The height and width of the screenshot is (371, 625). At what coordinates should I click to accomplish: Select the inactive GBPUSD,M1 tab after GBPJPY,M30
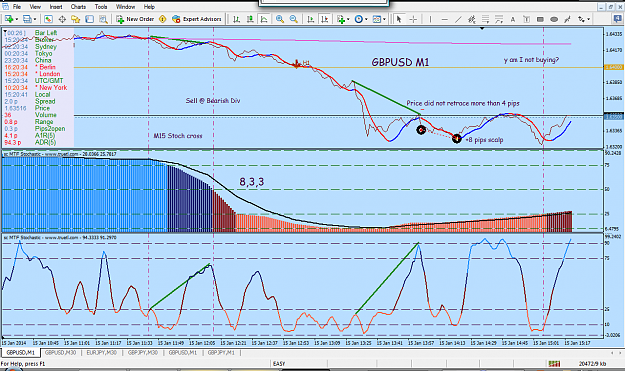click(183, 353)
